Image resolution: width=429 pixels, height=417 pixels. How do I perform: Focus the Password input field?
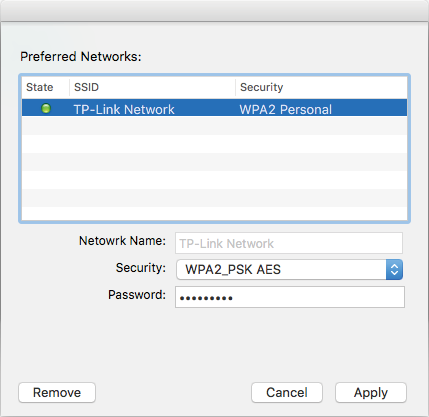click(x=290, y=297)
